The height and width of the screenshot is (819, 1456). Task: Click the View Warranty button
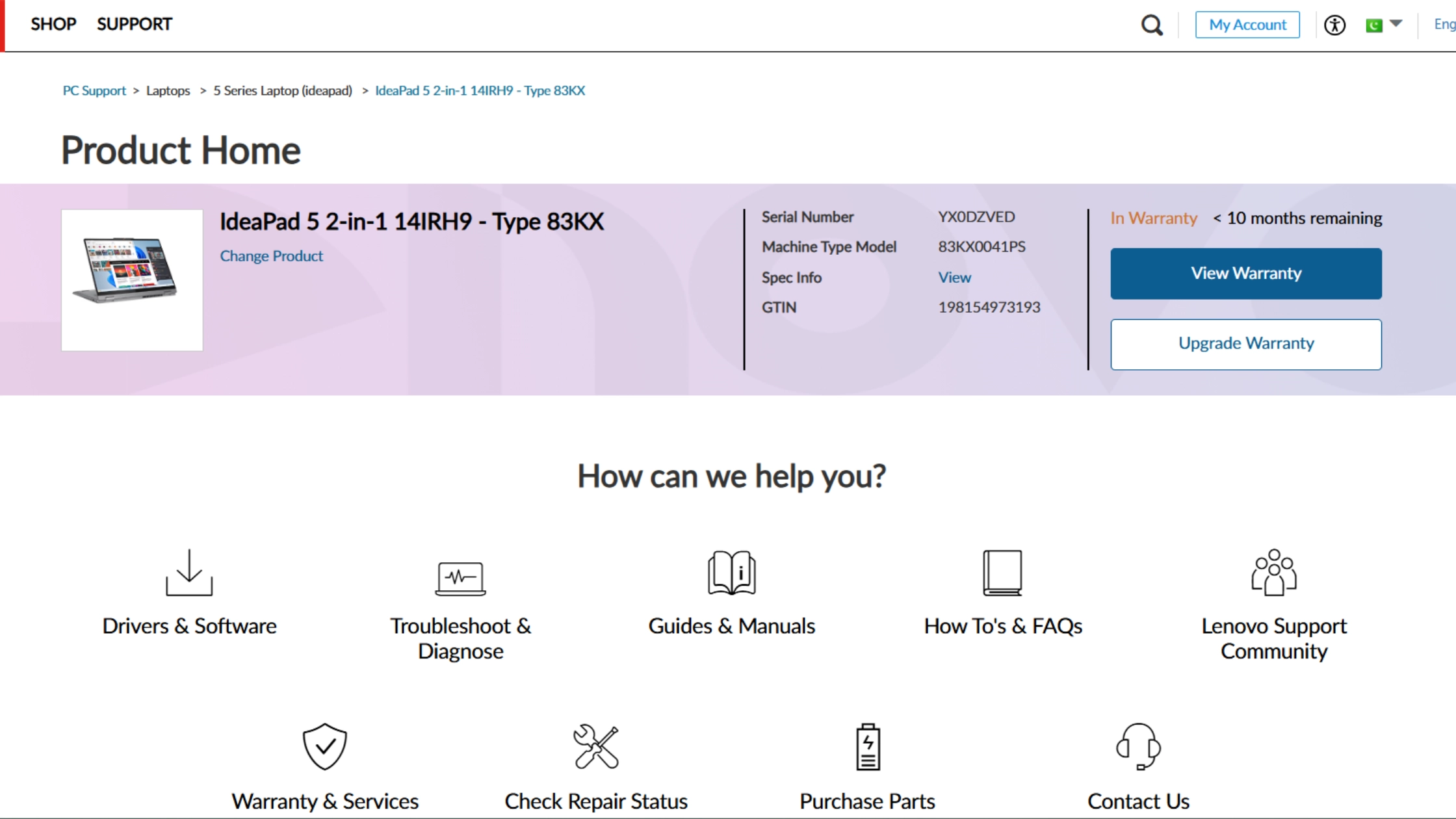point(1246,274)
